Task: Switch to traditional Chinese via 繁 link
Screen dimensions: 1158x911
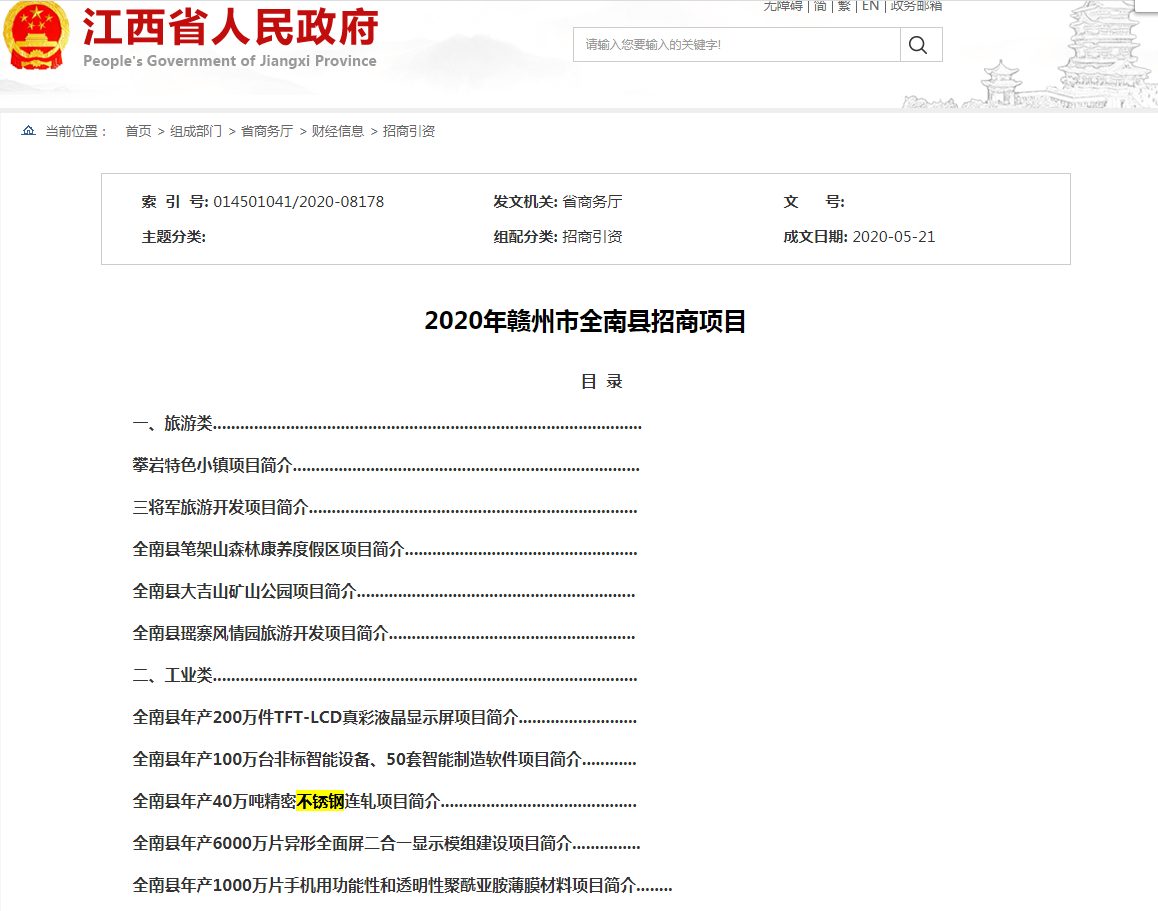Action: point(843,6)
